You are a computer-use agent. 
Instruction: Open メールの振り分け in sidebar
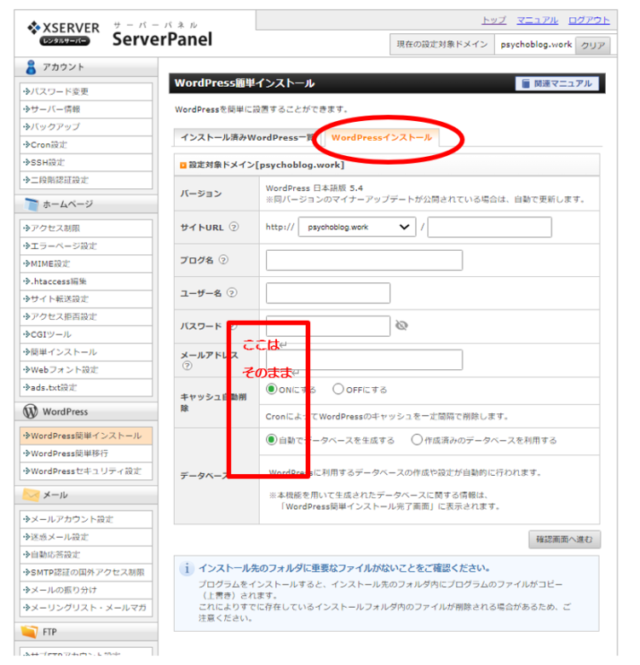pos(86,590)
